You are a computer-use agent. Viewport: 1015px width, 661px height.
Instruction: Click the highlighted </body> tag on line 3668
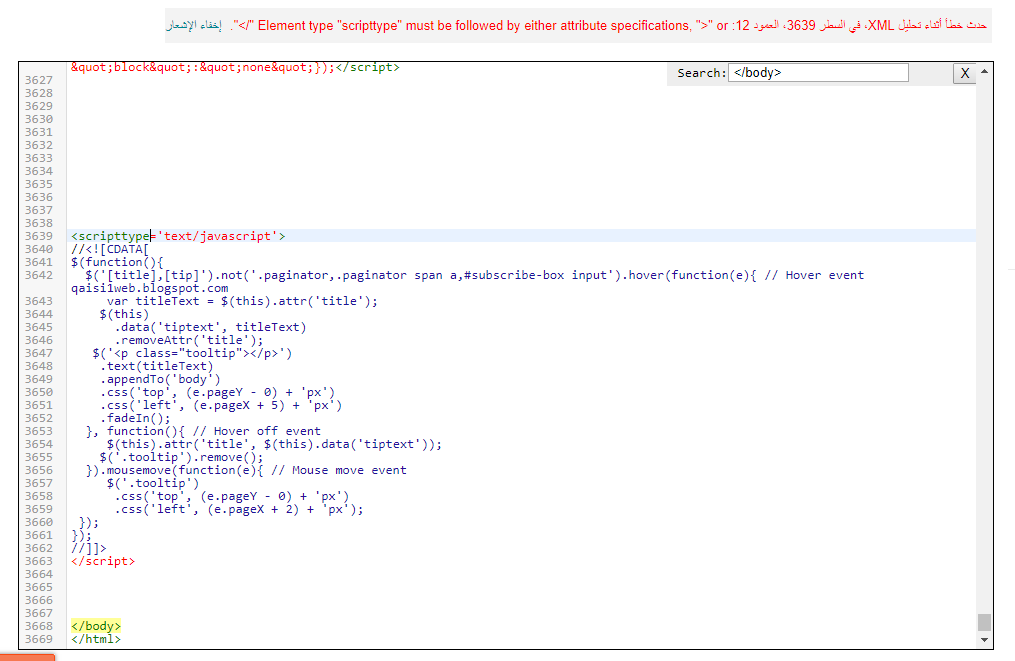click(96, 626)
